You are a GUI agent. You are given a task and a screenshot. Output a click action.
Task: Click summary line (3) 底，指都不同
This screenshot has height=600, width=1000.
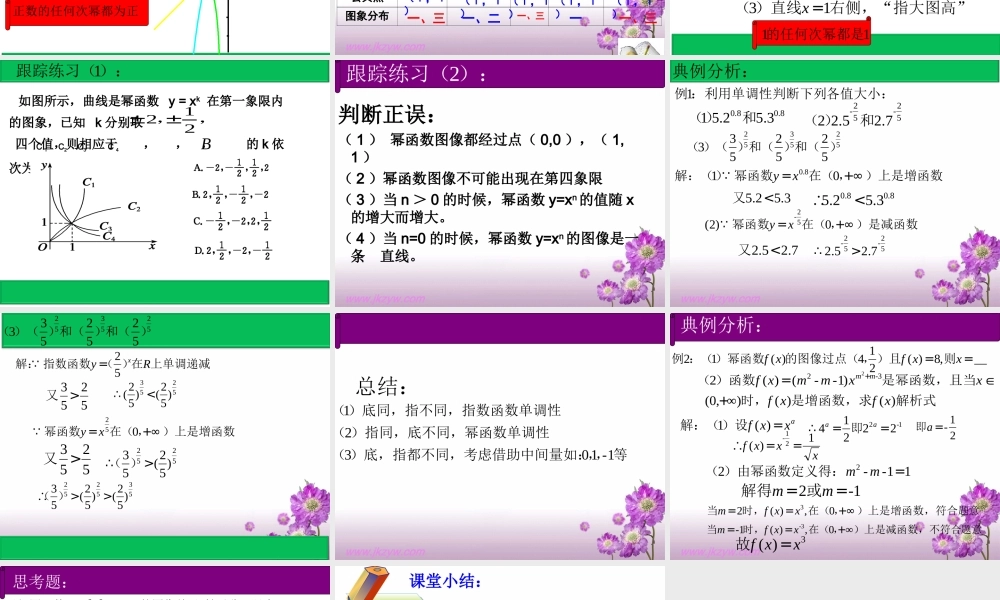click(483, 455)
